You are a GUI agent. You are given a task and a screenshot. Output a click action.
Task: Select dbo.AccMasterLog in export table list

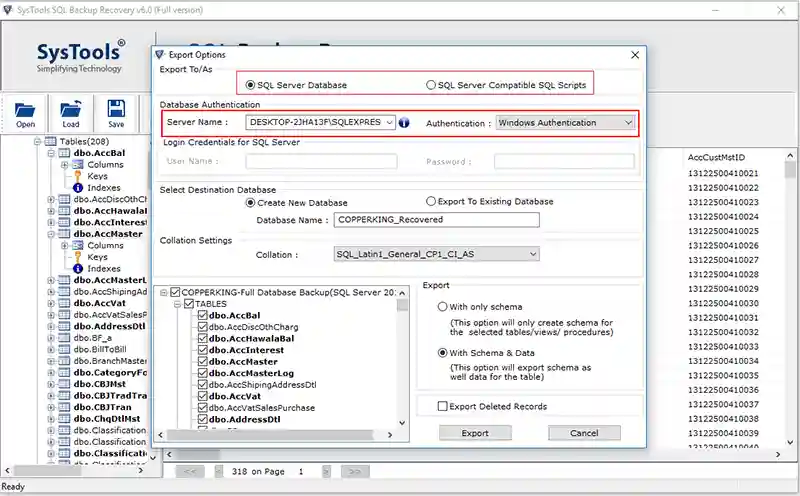[x=251, y=373]
